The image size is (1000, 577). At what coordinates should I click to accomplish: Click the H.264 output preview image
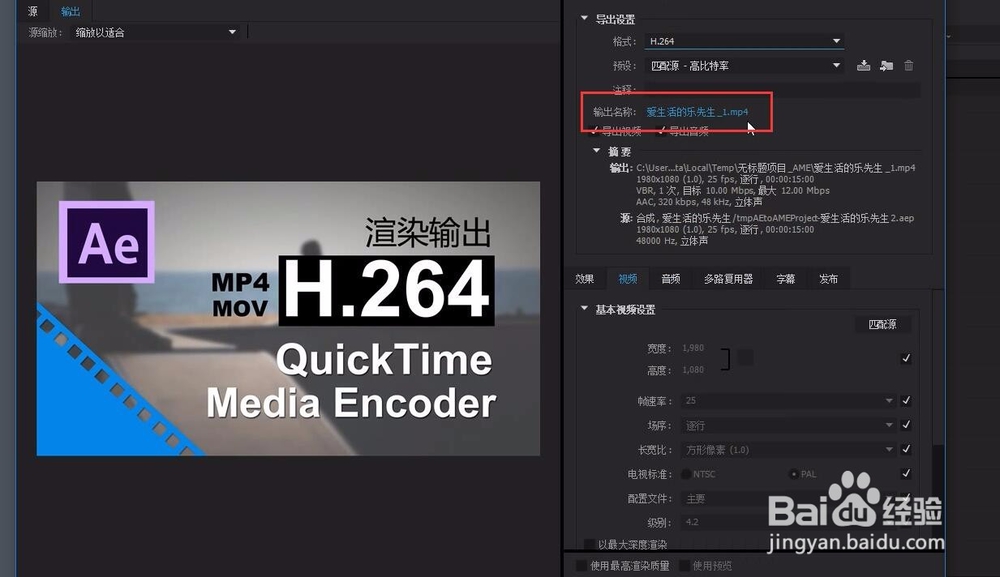288,319
